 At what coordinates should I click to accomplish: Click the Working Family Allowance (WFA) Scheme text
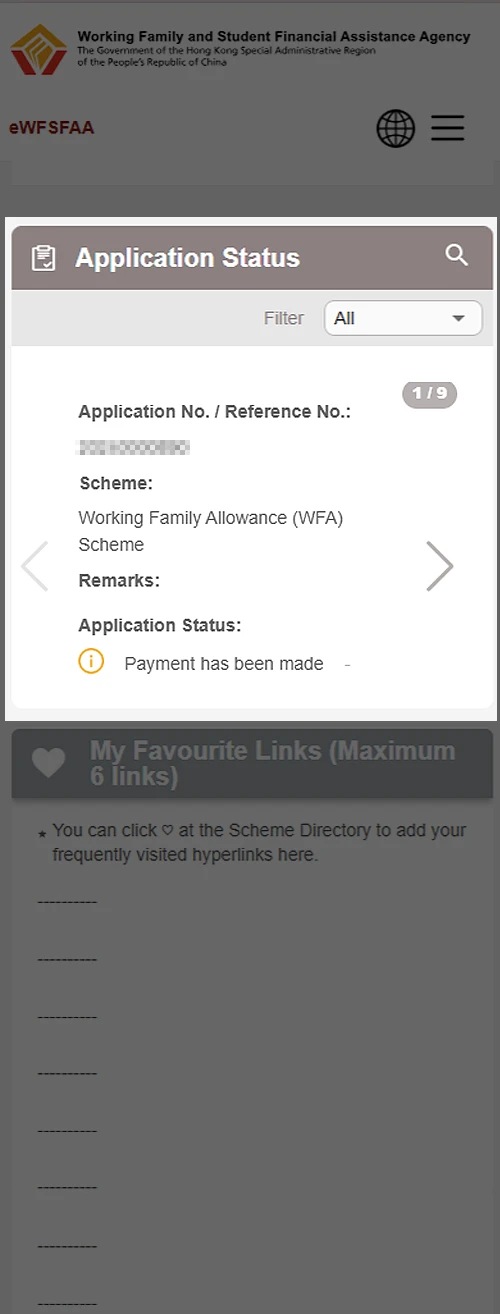coord(211,531)
